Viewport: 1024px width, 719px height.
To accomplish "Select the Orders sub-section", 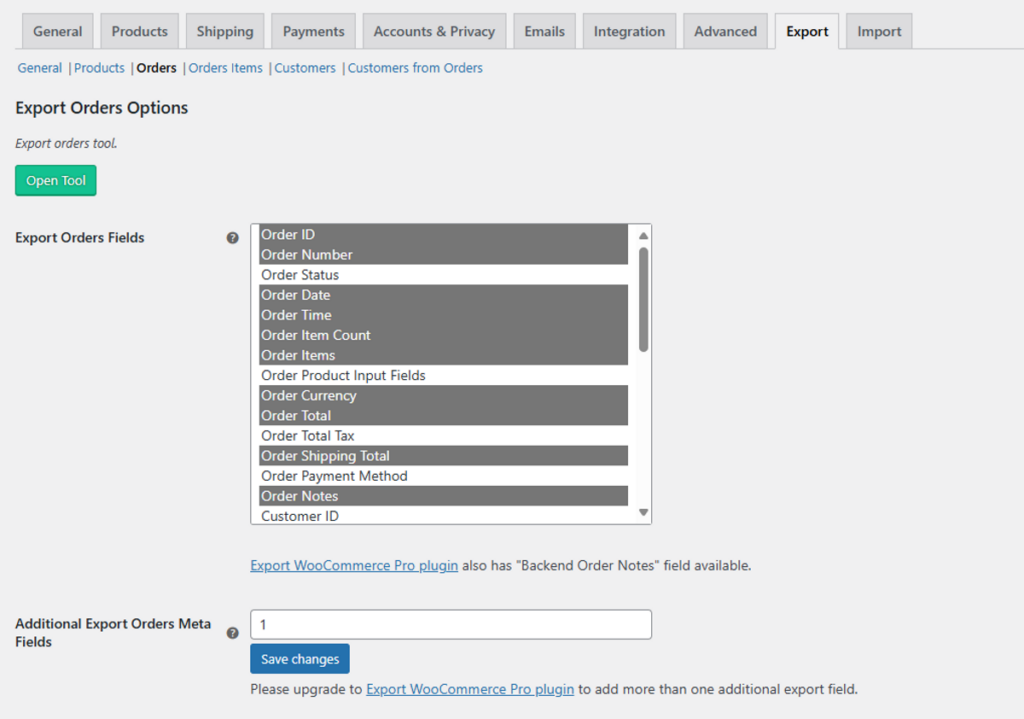I will 156,68.
